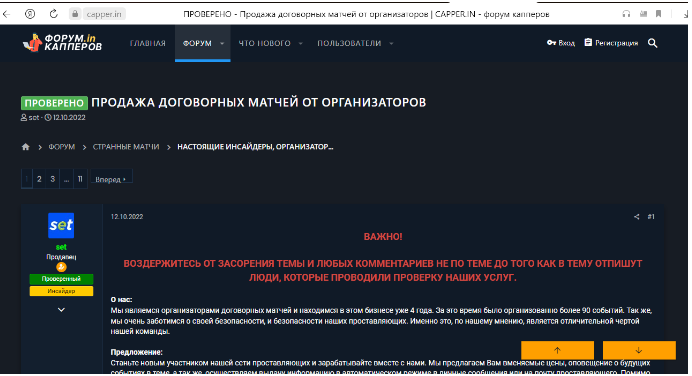This screenshot has width=692, height=376.
Task: Click the О нас: heading text
Action: [121, 300]
